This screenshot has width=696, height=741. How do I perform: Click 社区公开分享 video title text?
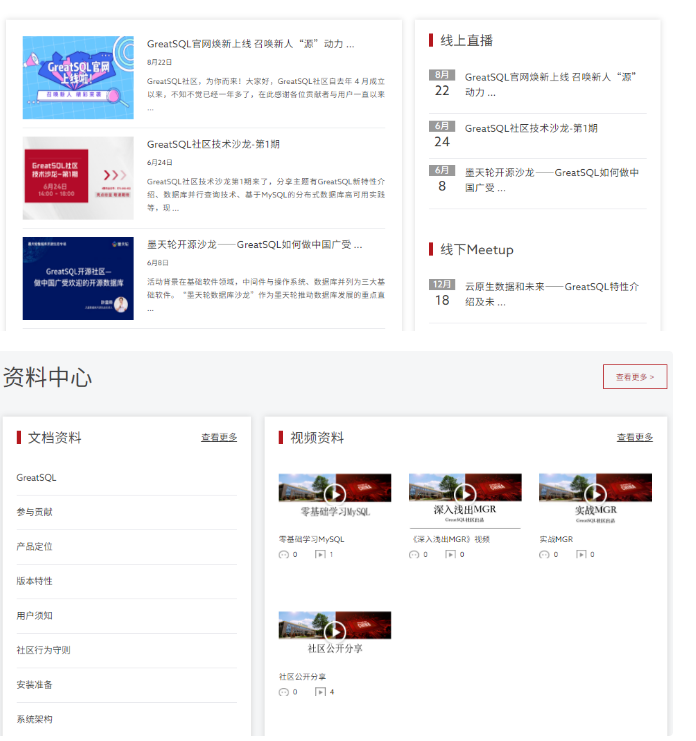[302, 677]
